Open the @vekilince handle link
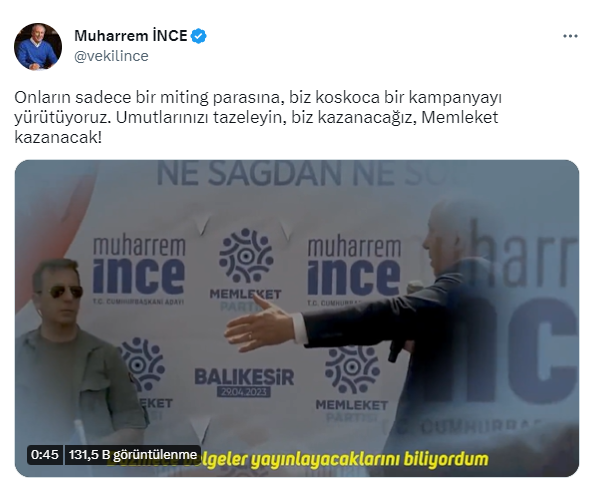This screenshot has width=592, height=487. coord(111,56)
